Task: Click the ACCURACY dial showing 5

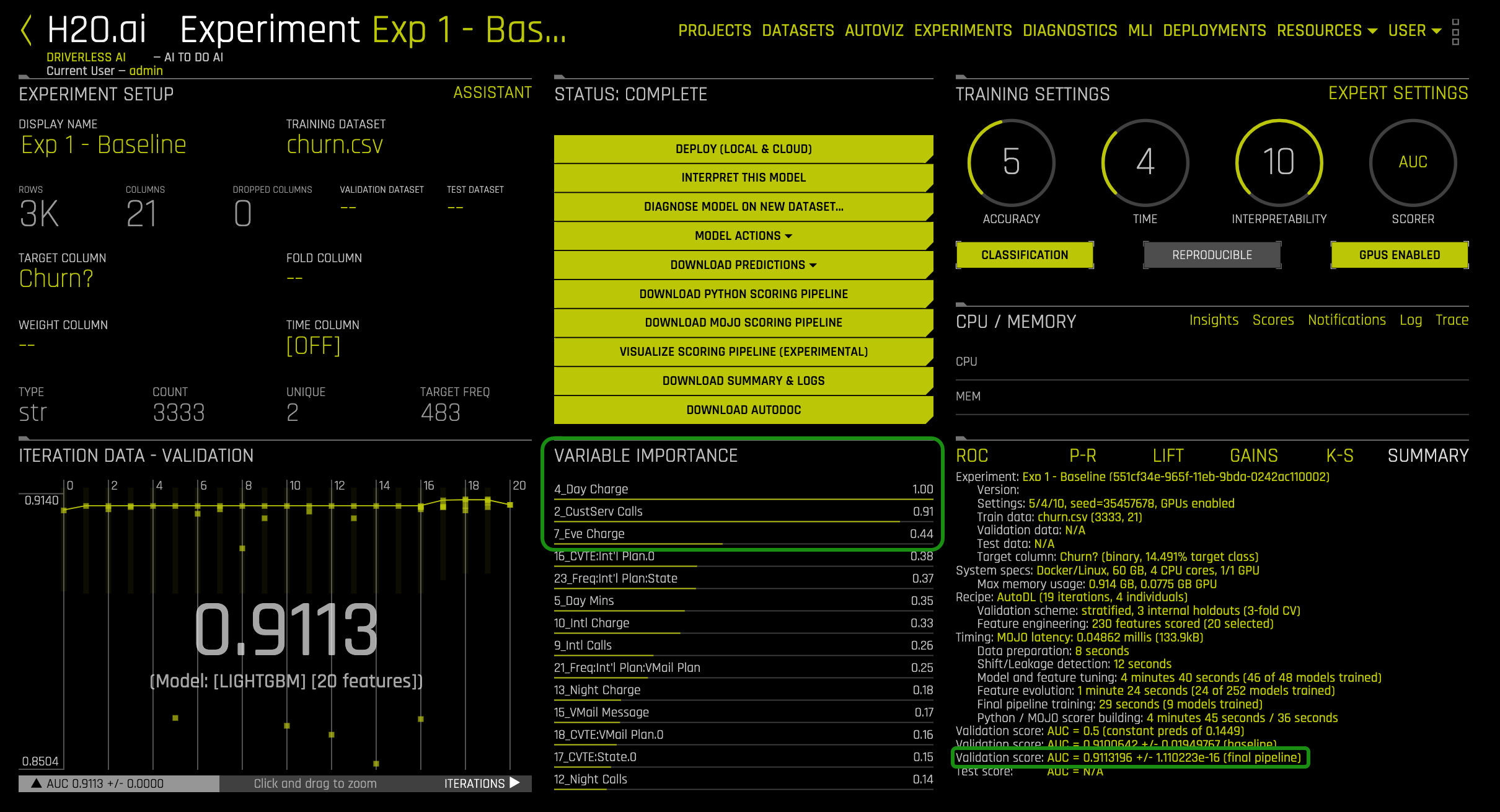Action: pos(1012,162)
